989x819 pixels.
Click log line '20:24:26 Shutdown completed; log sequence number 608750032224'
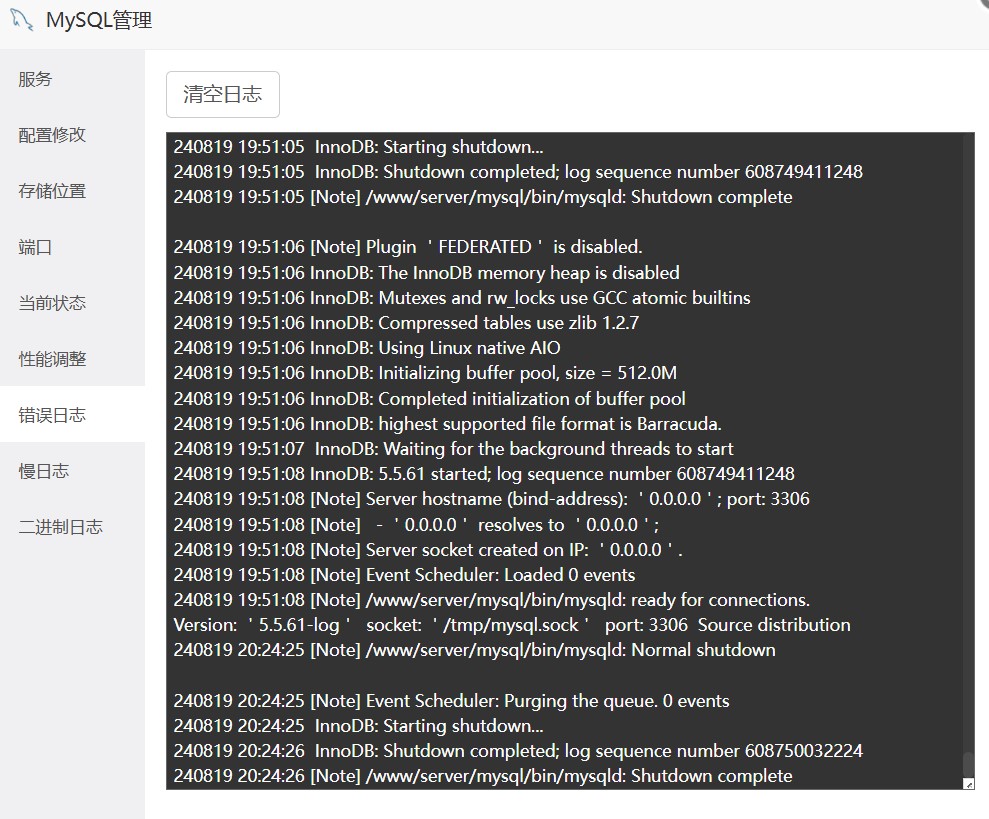click(x=518, y=751)
